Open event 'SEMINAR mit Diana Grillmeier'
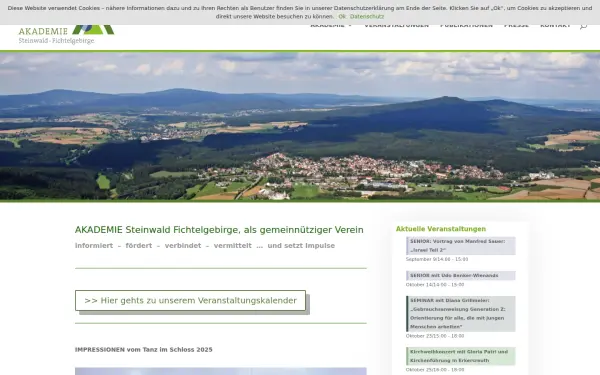The image size is (600, 375). pos(461,314)
